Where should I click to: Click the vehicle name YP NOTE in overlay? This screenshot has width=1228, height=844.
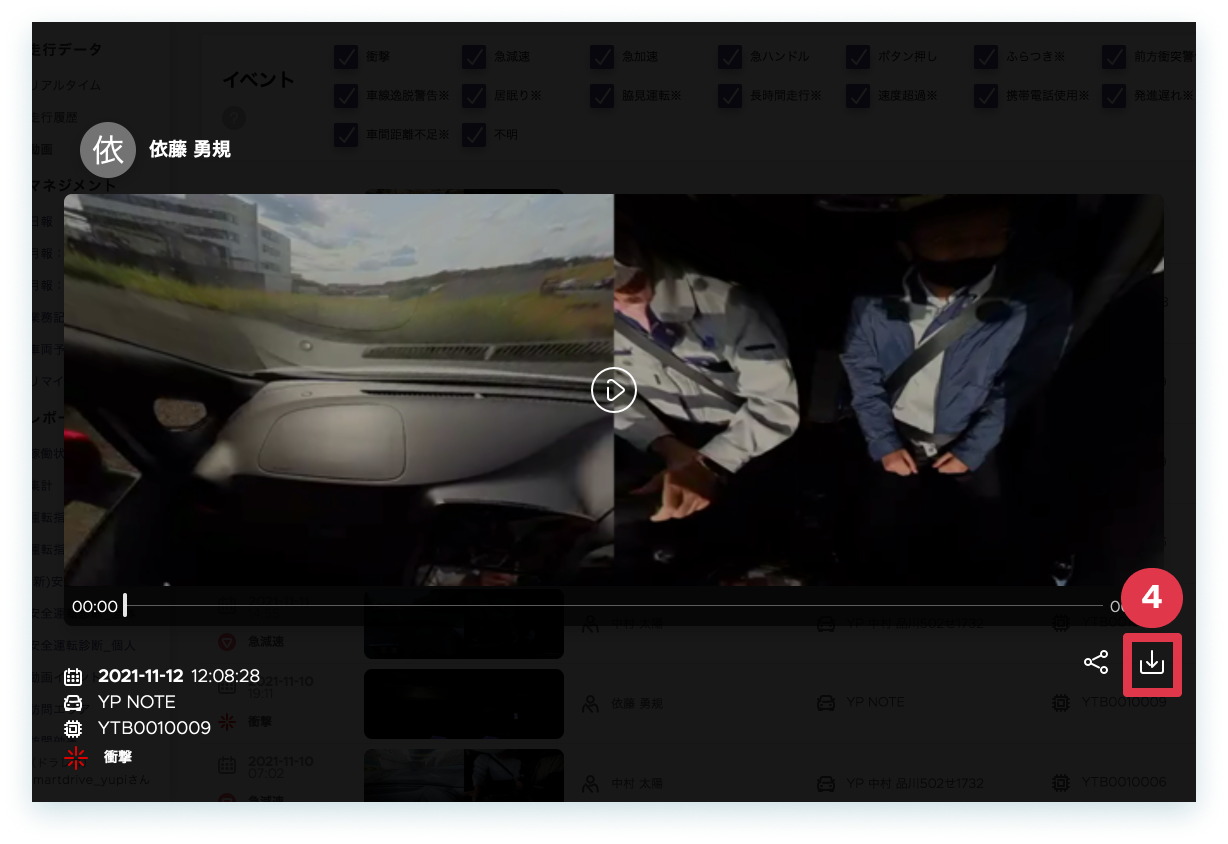(x=137, y=702)
